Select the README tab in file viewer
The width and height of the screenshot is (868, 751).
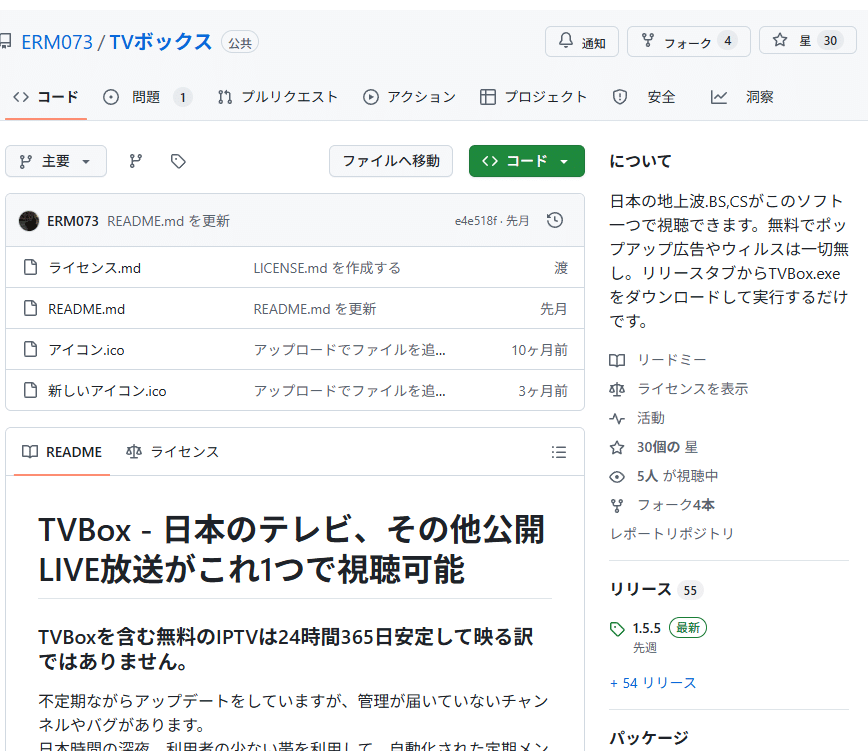tap(62, 452)
